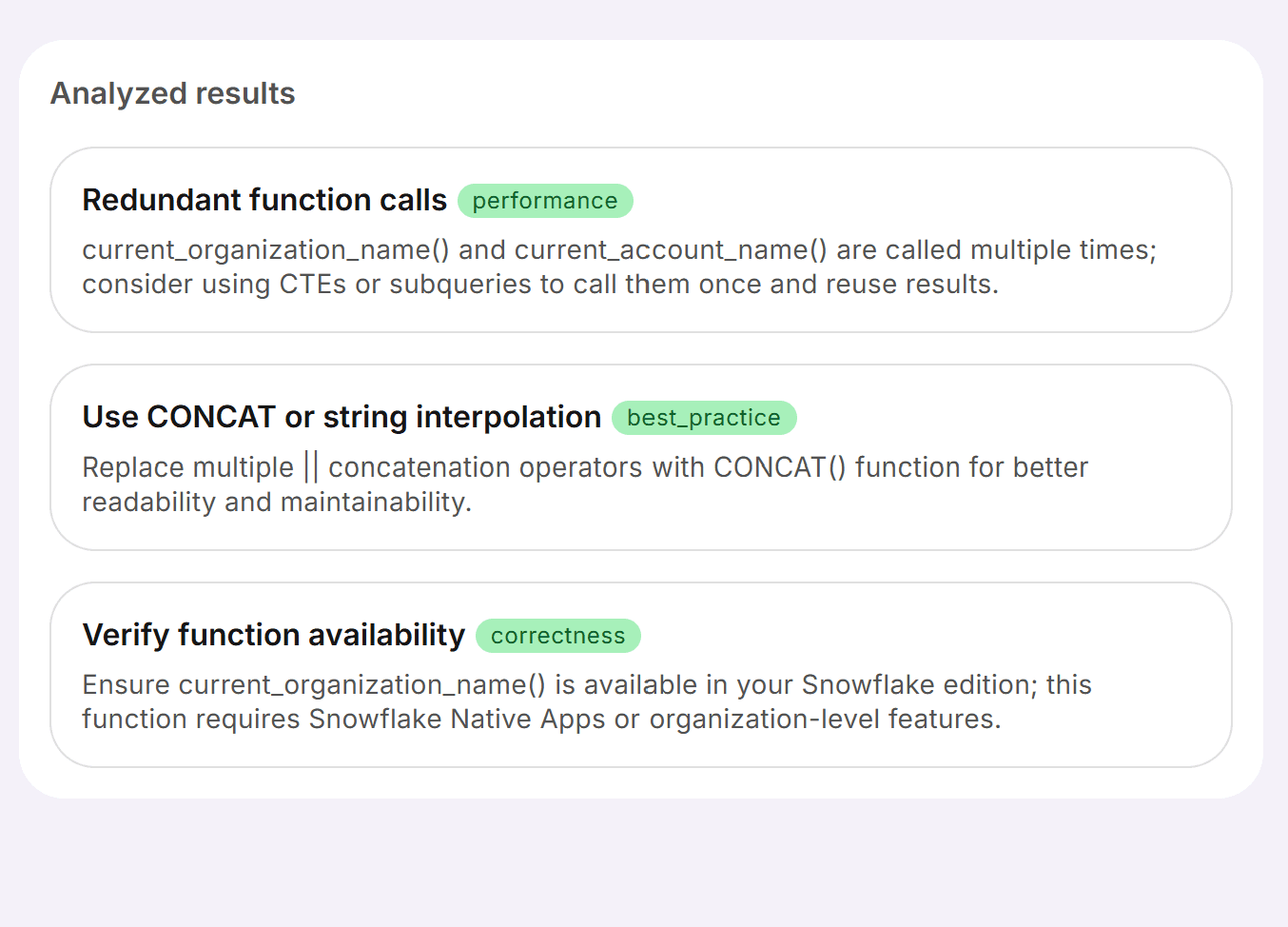Click the "||" operator in the CONCAT suggestion

(311, 467)
